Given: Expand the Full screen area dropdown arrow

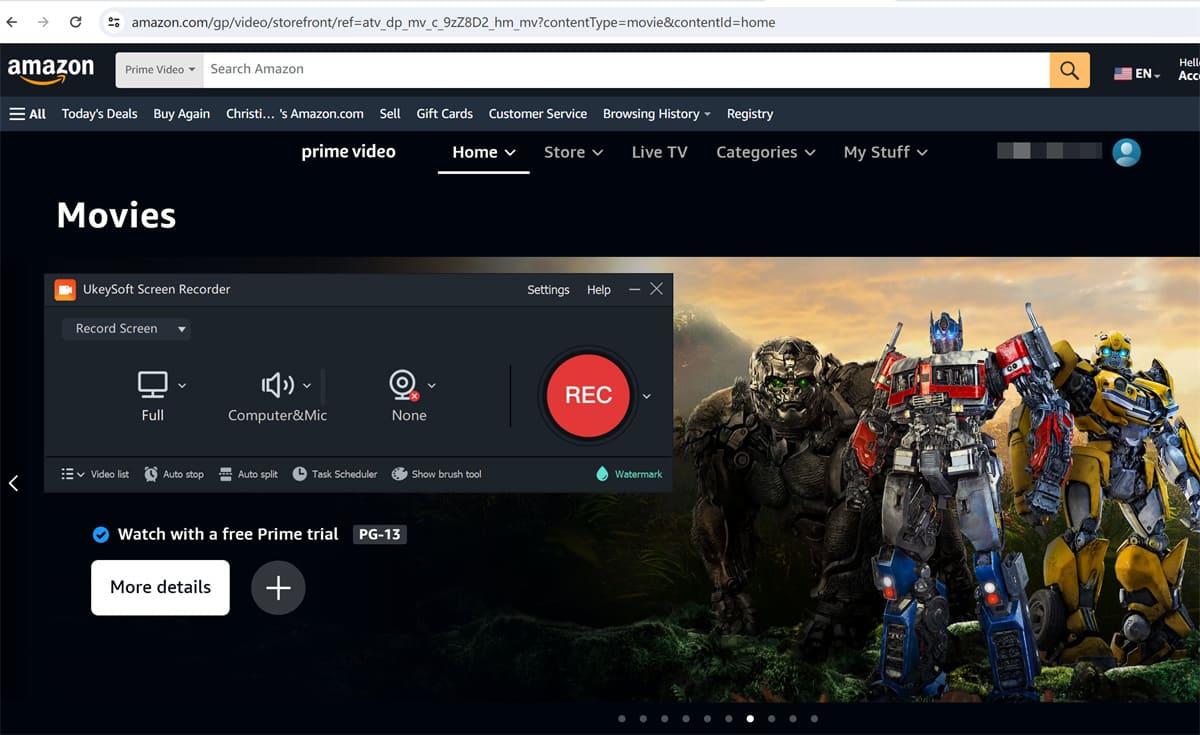Looking at the screenshot, I should point(182,386).
